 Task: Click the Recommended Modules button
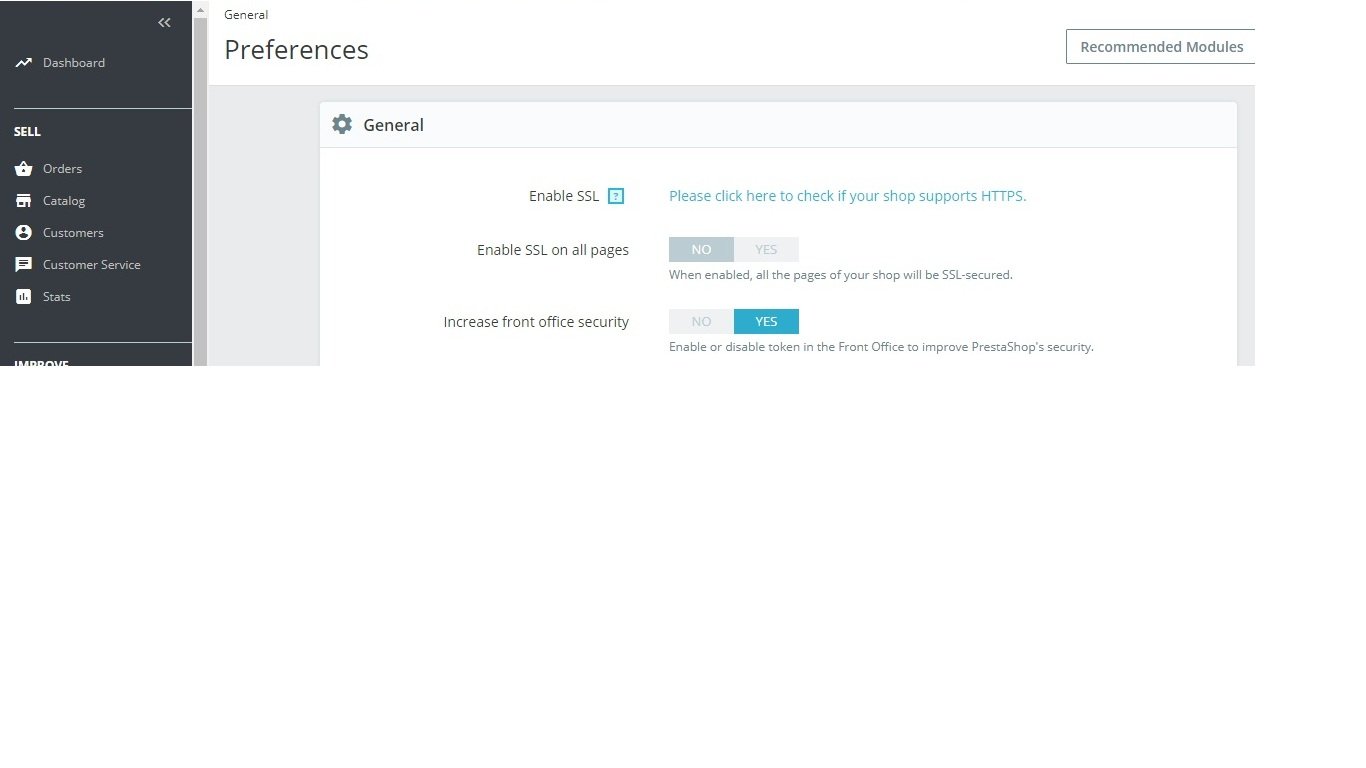(x=1160, y=47)
